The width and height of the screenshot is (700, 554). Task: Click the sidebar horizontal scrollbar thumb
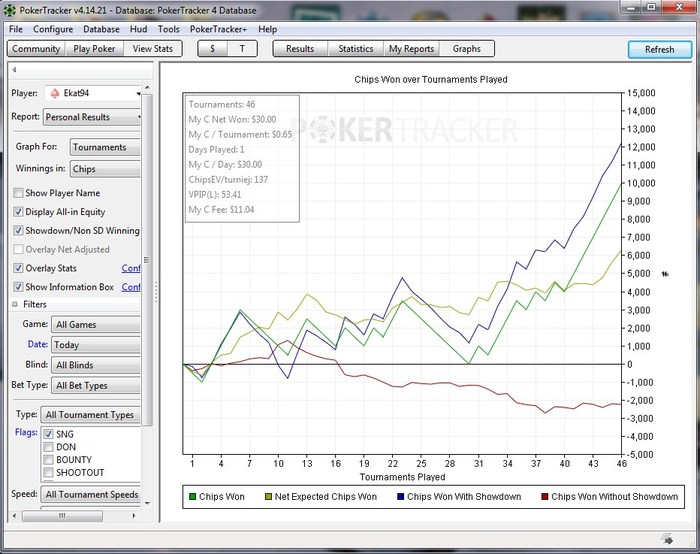coord(62,516)
